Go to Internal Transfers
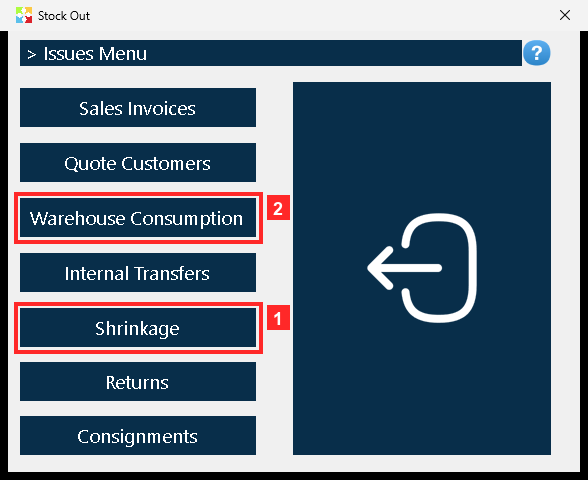Image resolution: width=588 pixels, height=480 pixels. [x=138, y=273]
